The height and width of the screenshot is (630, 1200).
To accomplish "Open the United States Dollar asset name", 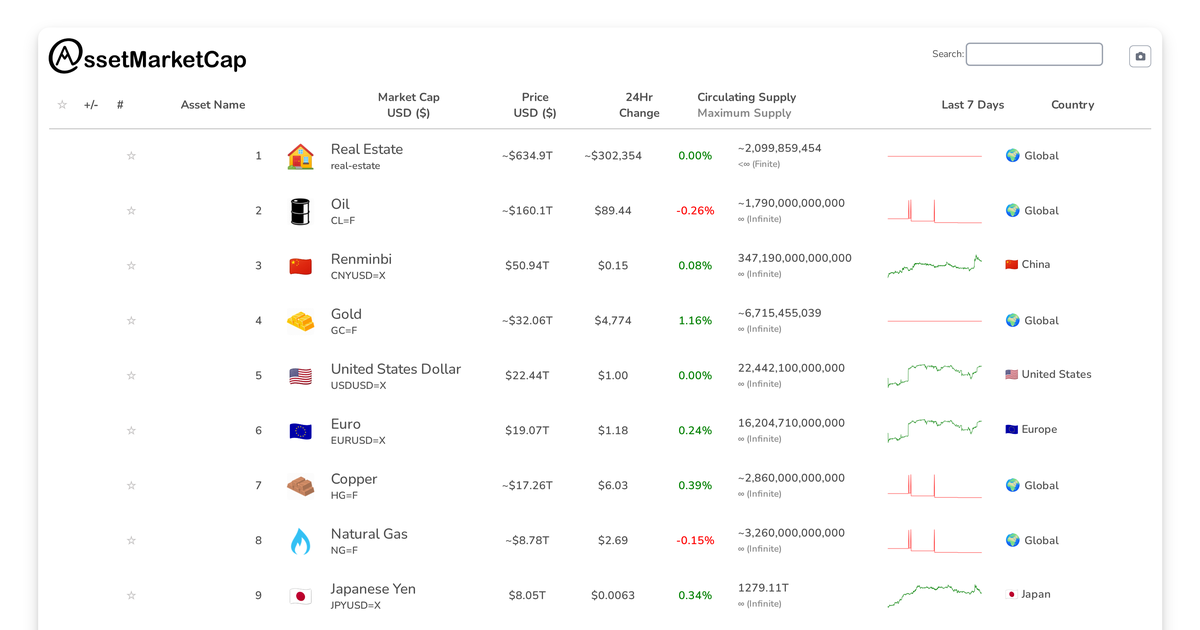I will coord(395,368).
